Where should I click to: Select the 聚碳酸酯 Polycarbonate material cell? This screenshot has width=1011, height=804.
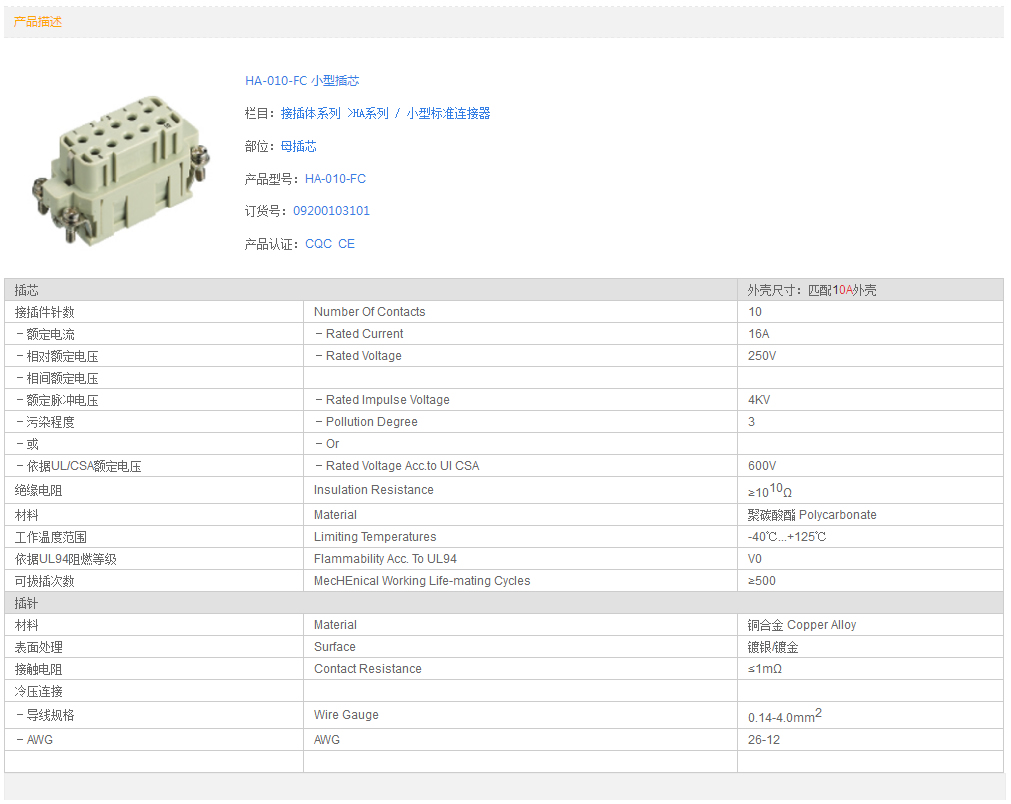(x=812, y=515)
